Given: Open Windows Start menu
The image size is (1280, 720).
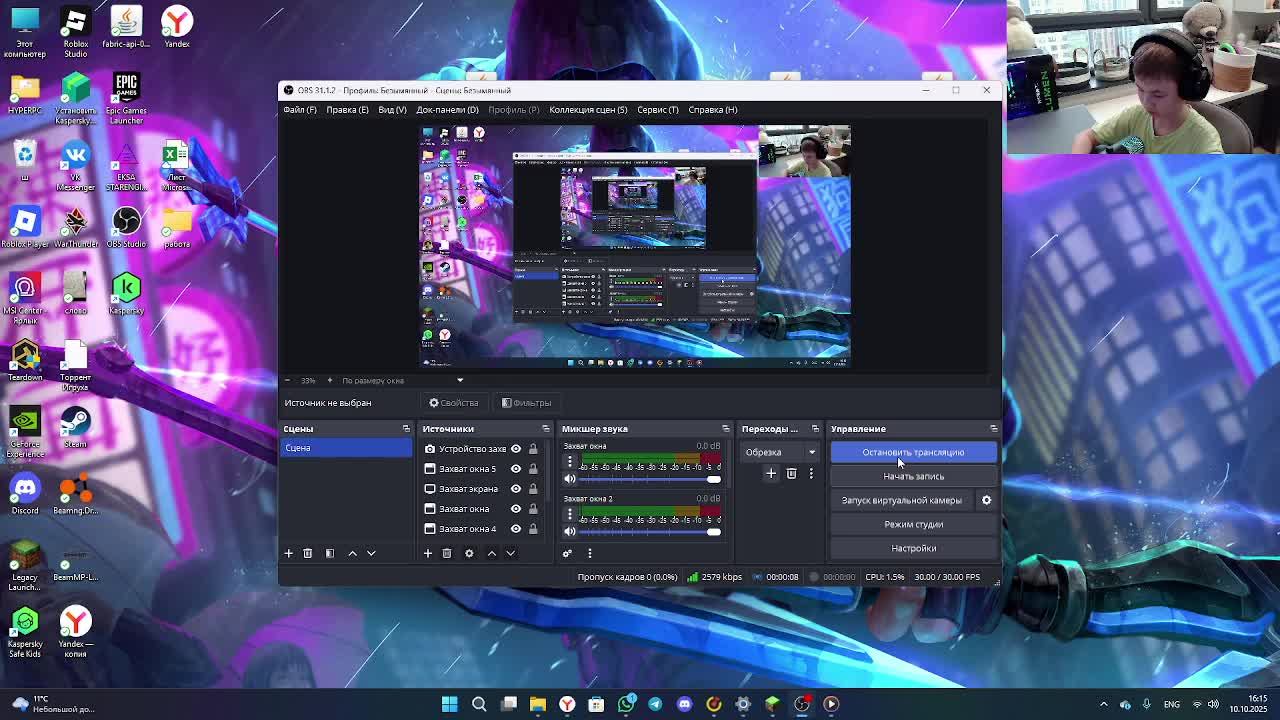Looking at the screenshot, I should point(450,704).
